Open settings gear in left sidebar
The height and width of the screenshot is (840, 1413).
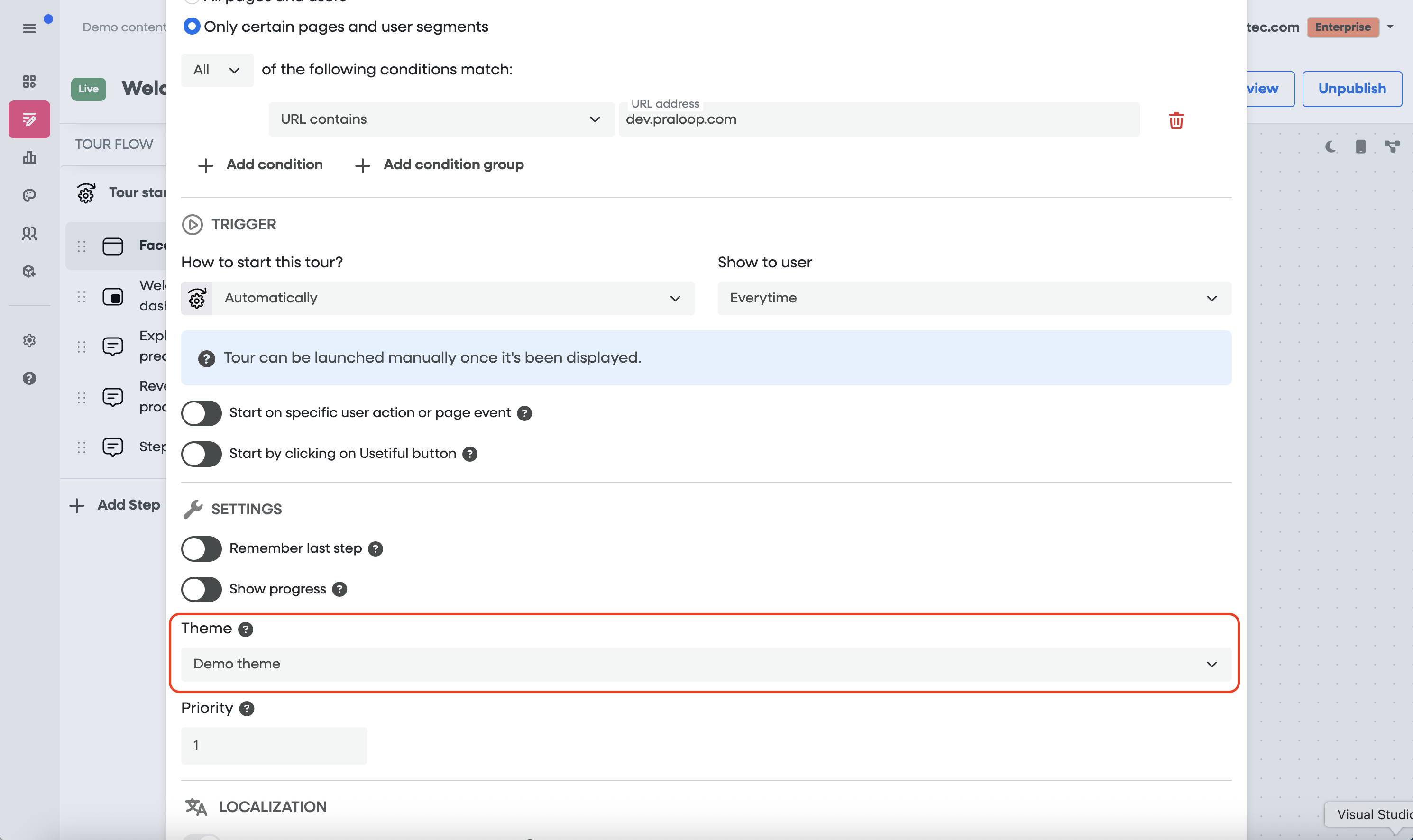[29, 340]
